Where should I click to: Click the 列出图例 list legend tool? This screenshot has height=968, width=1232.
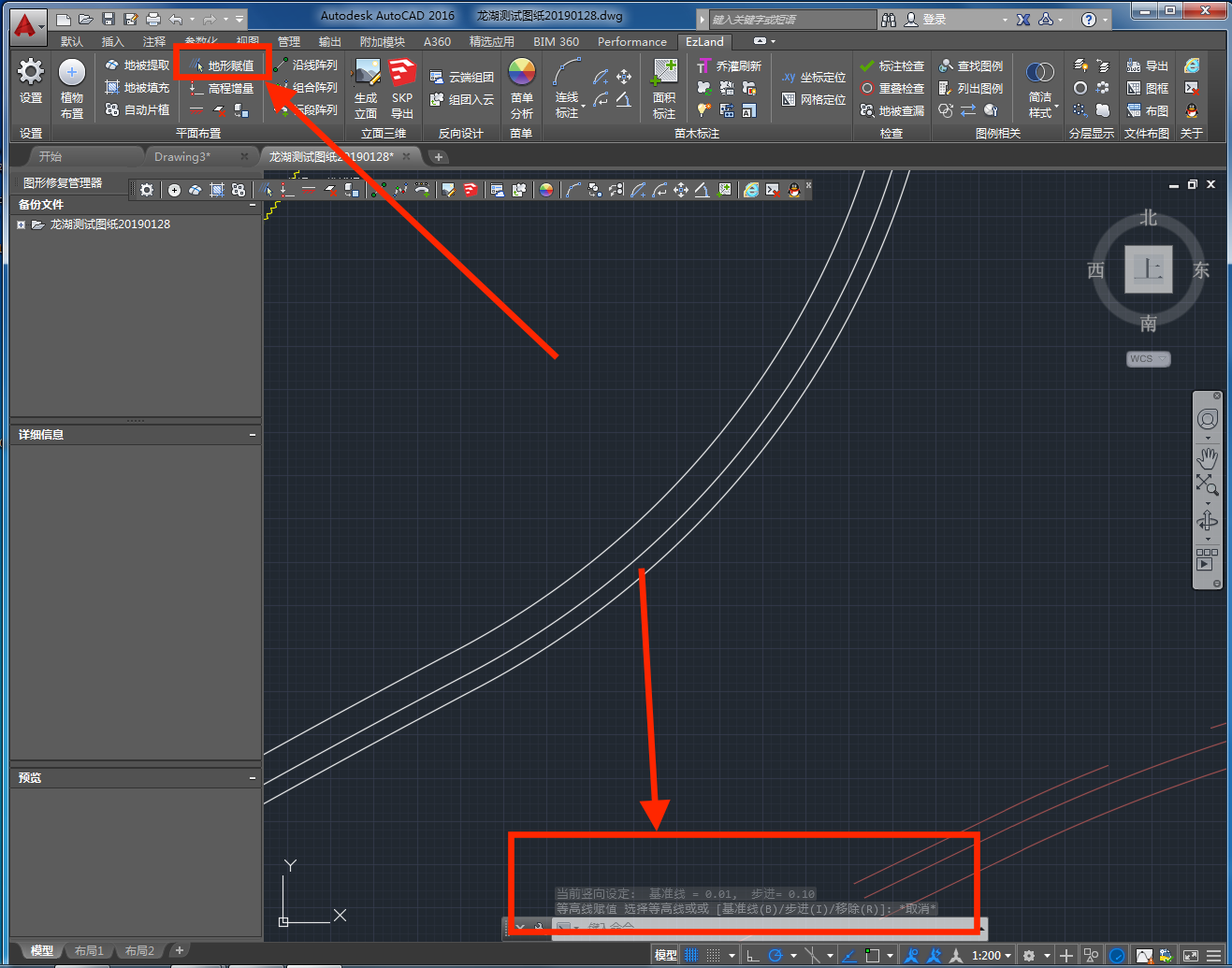tap(971, 88)
